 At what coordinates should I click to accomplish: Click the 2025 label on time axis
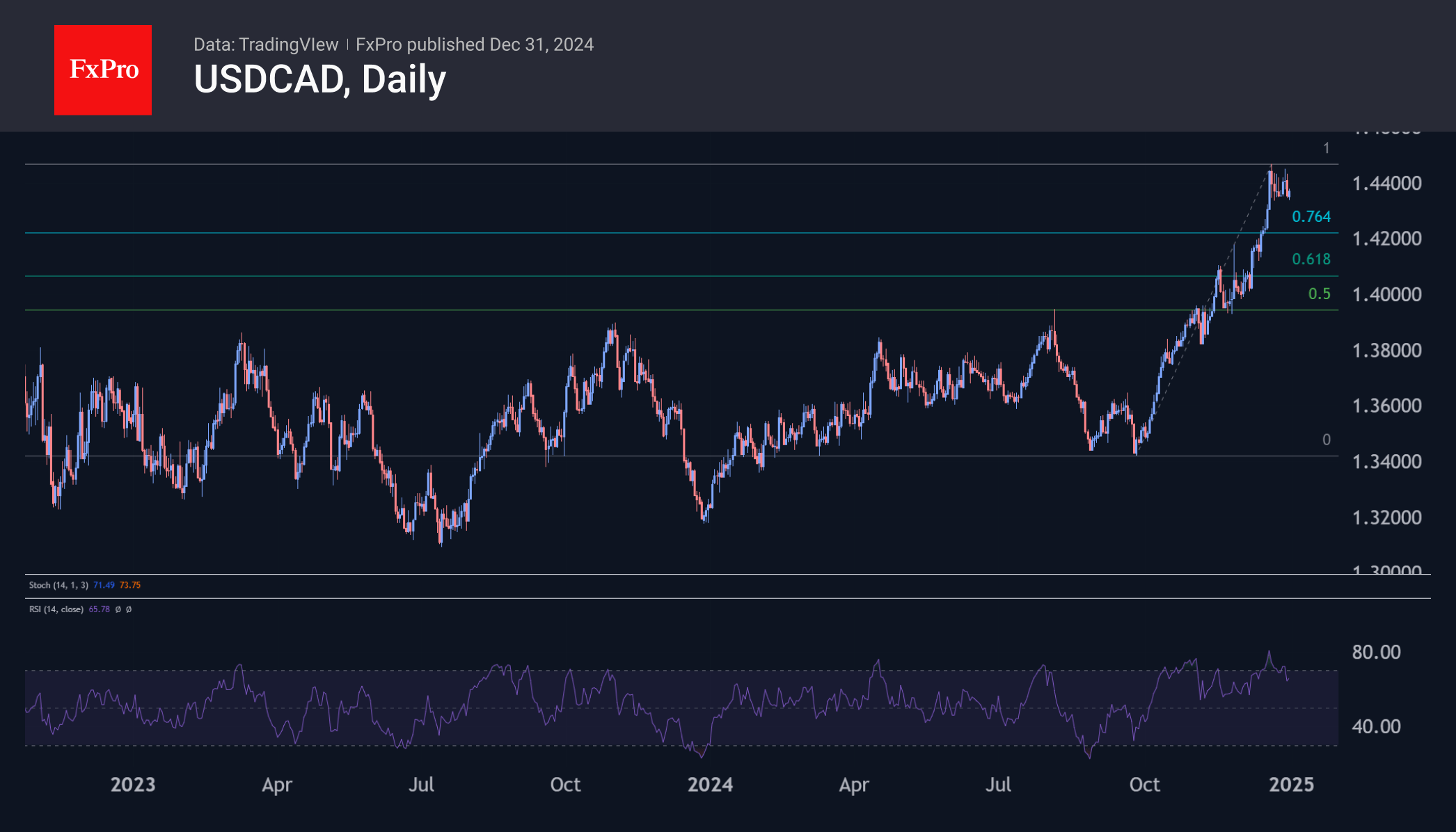(1291, 785)
